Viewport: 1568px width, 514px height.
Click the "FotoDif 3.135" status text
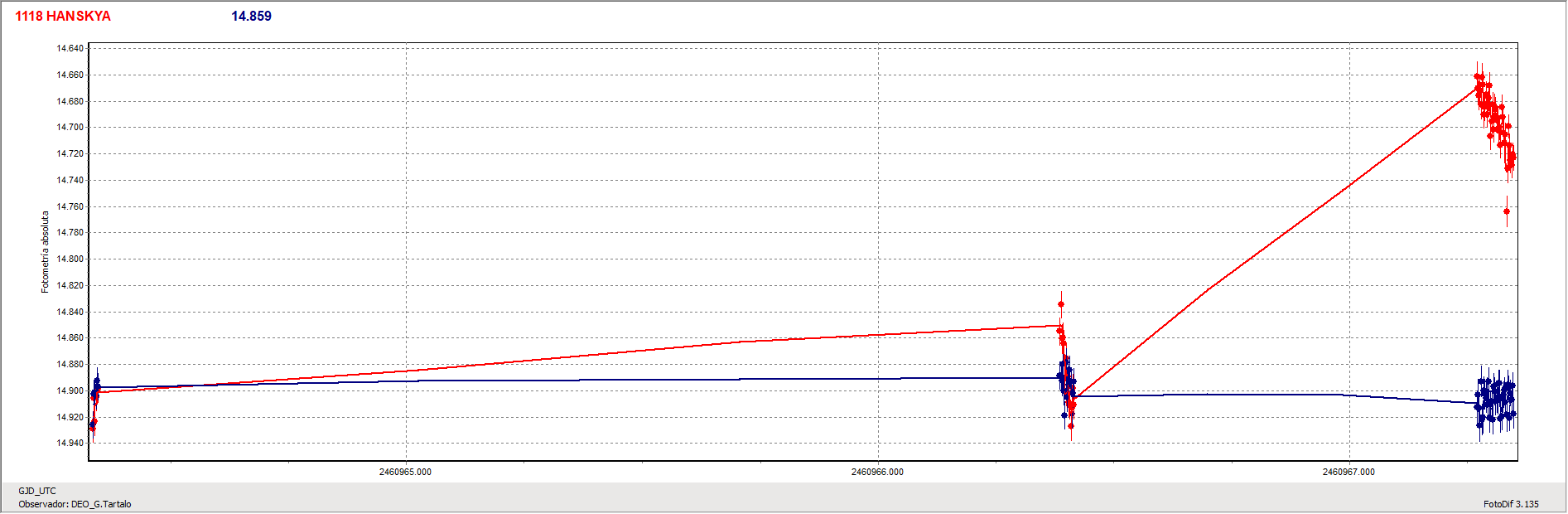pyautogui.click(x=1511, y=504)
